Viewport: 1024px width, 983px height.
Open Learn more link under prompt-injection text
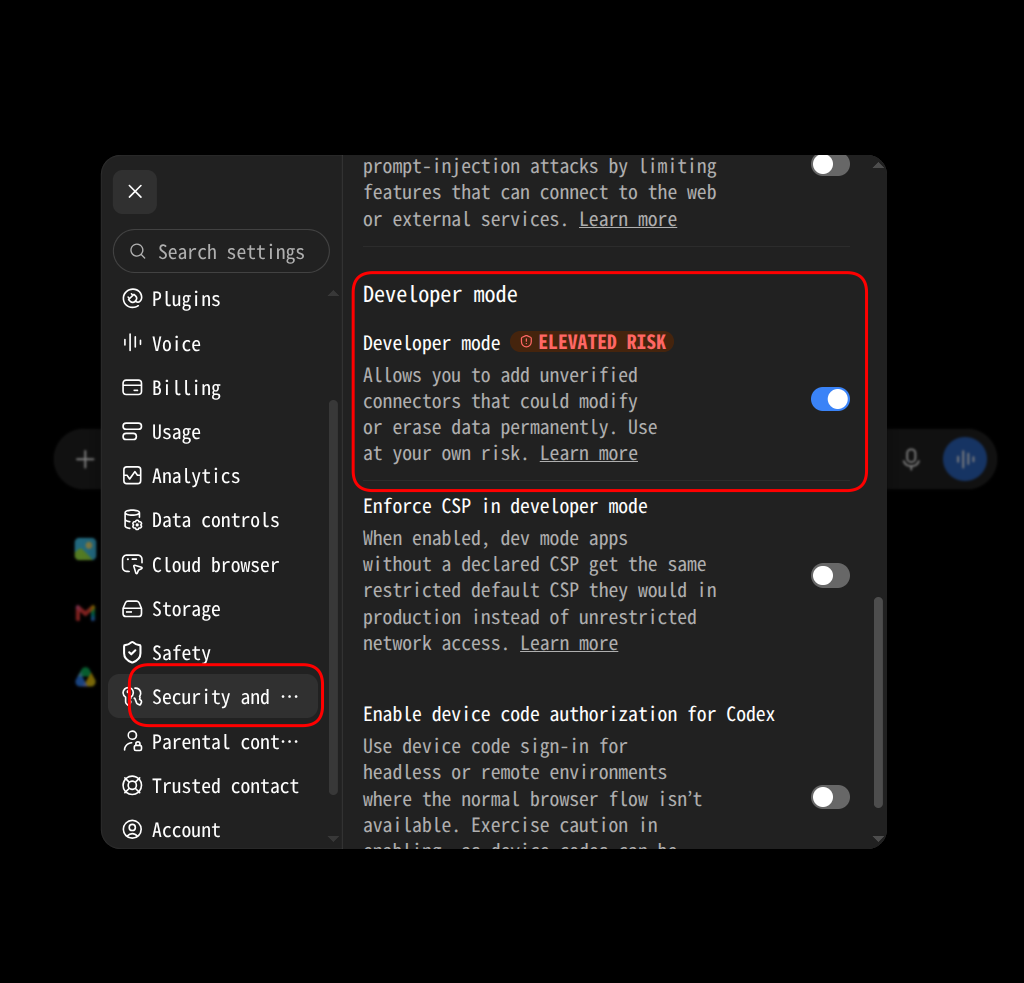628,219
